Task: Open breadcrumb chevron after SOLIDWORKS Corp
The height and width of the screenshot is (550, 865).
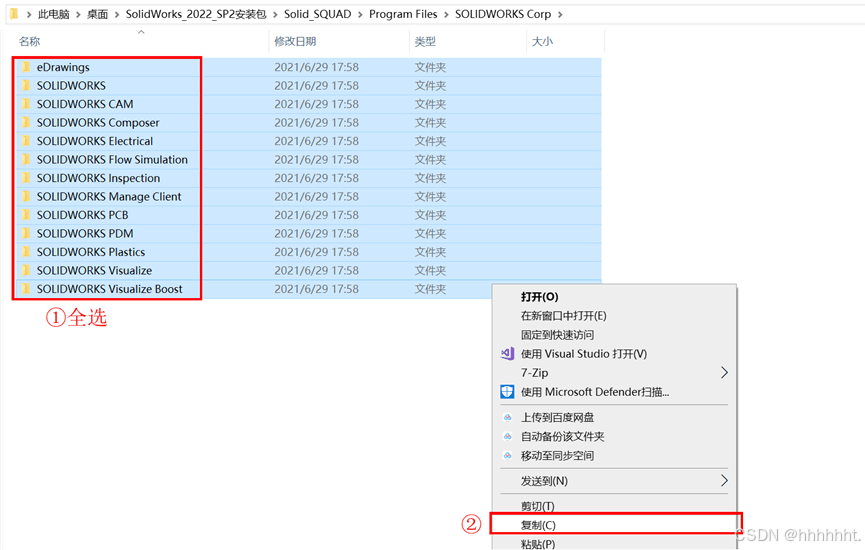Action: click(x=560, y=15)
